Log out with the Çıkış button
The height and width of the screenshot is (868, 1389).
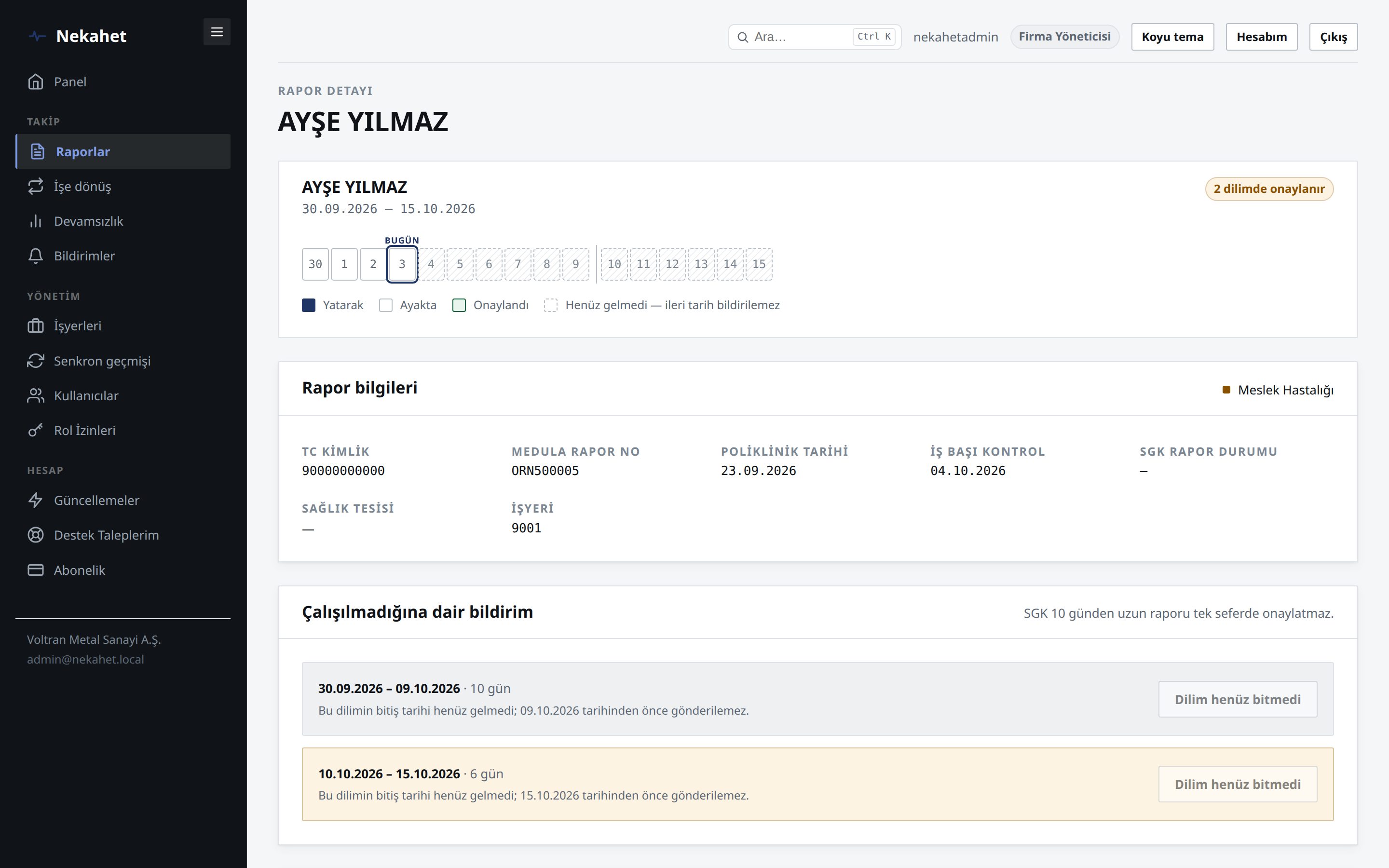(x=1334, y=37)
